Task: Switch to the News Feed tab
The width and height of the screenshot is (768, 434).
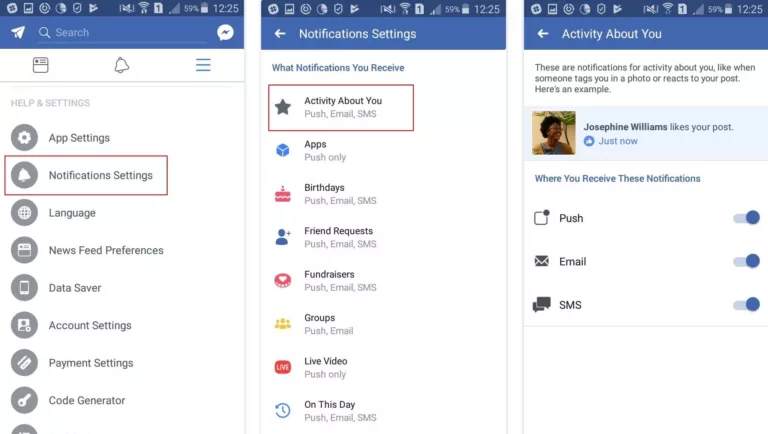Action: pyautogui.click(x=41, y=65)
